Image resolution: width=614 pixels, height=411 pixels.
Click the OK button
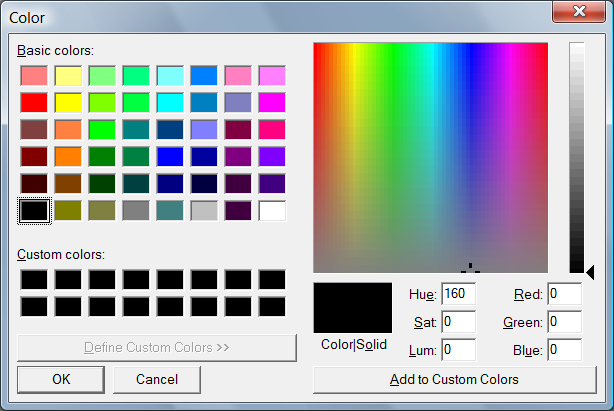point(61,379)
